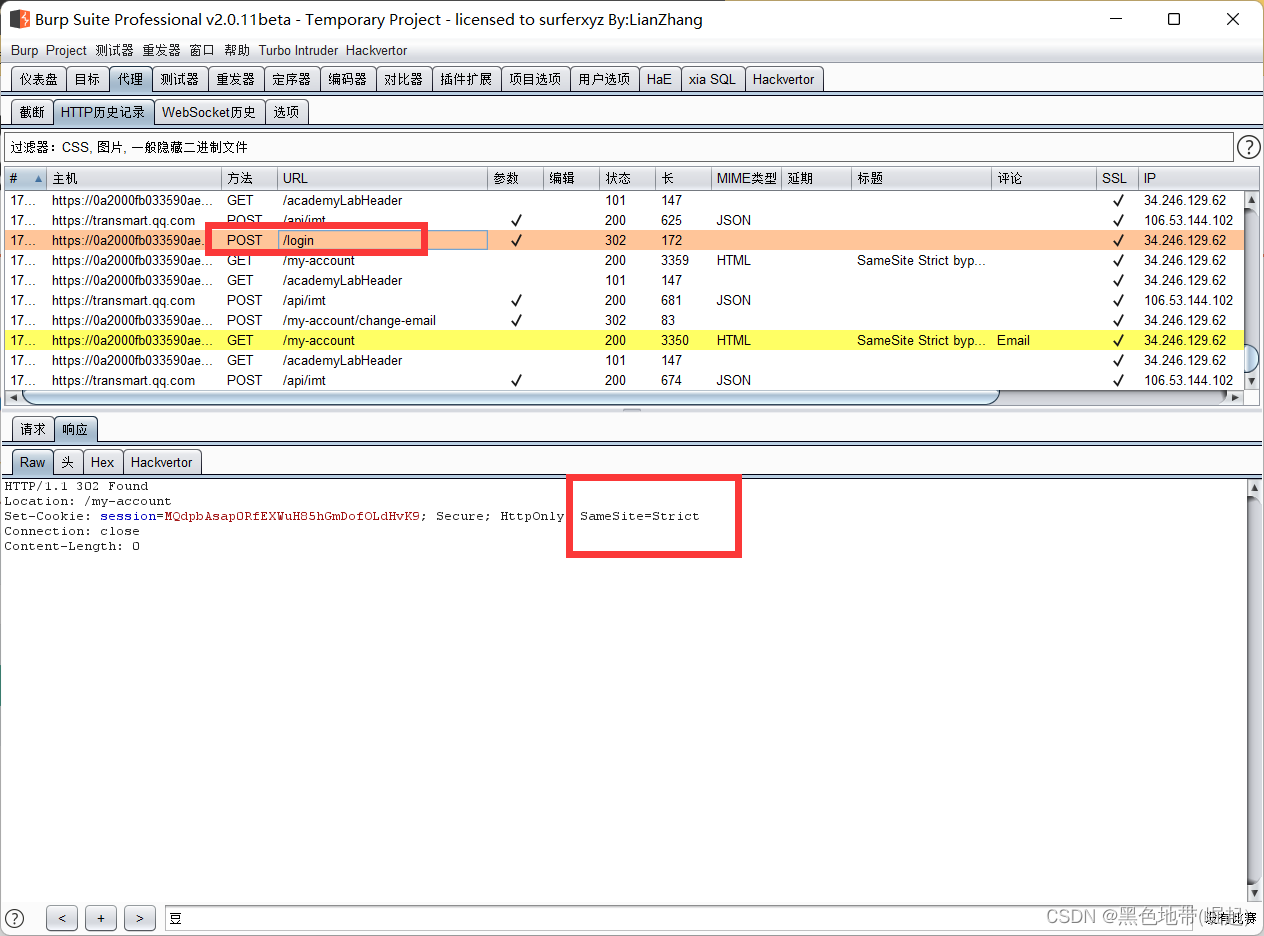Screen dimensions: 1264x936
Task: Click the history table vertical scrollbar thumb
Action: 1251,358
